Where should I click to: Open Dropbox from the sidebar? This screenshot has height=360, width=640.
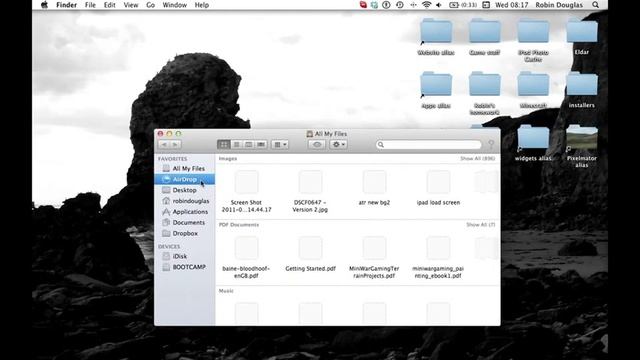click(x=184, y=233)
